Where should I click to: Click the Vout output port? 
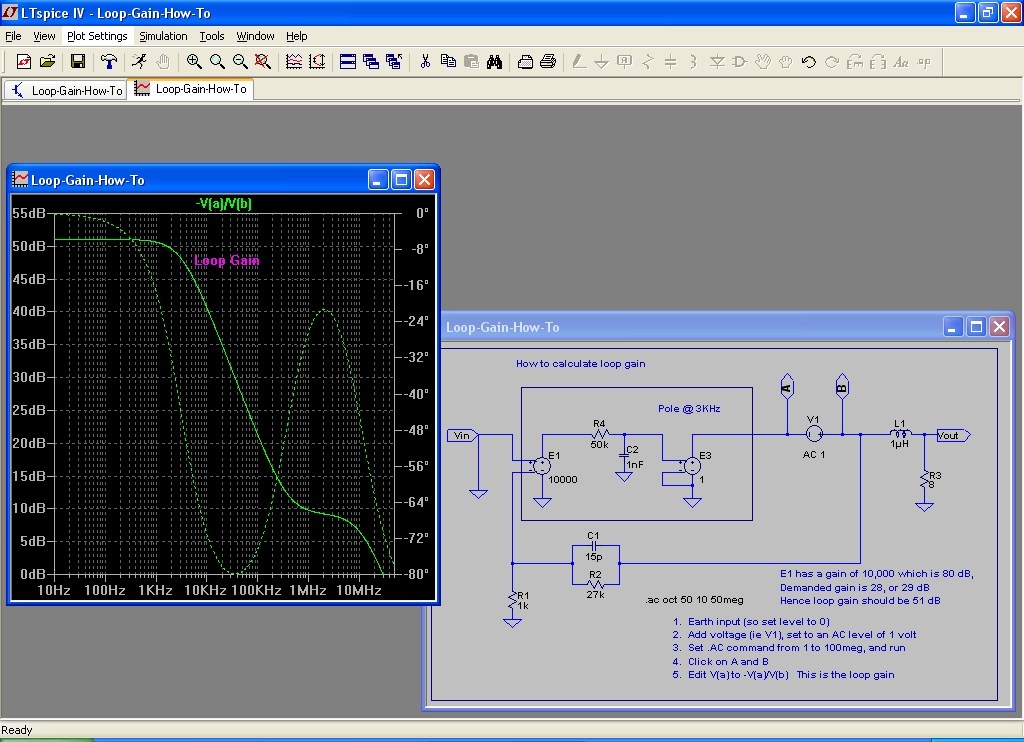953,436
